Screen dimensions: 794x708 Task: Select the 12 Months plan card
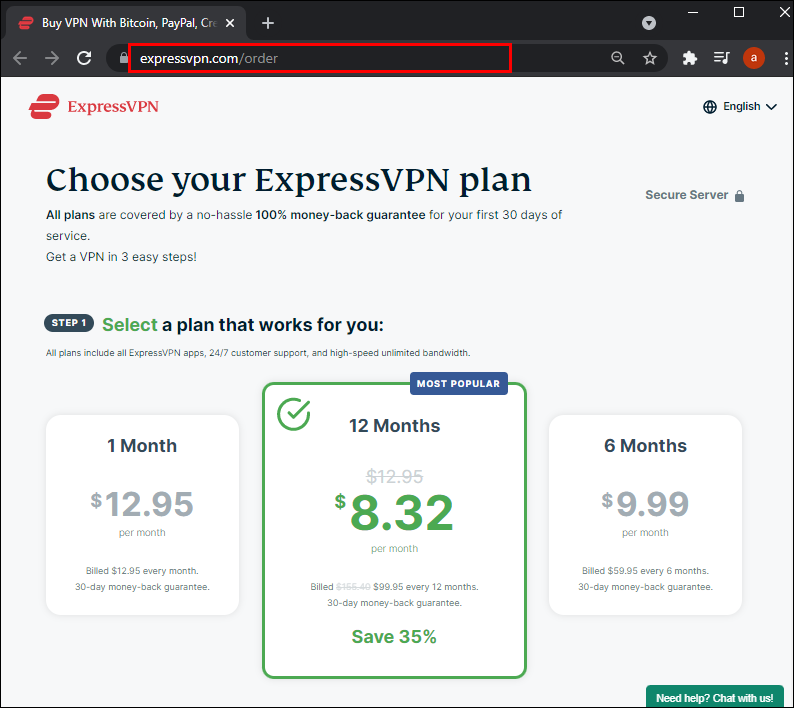394,530
